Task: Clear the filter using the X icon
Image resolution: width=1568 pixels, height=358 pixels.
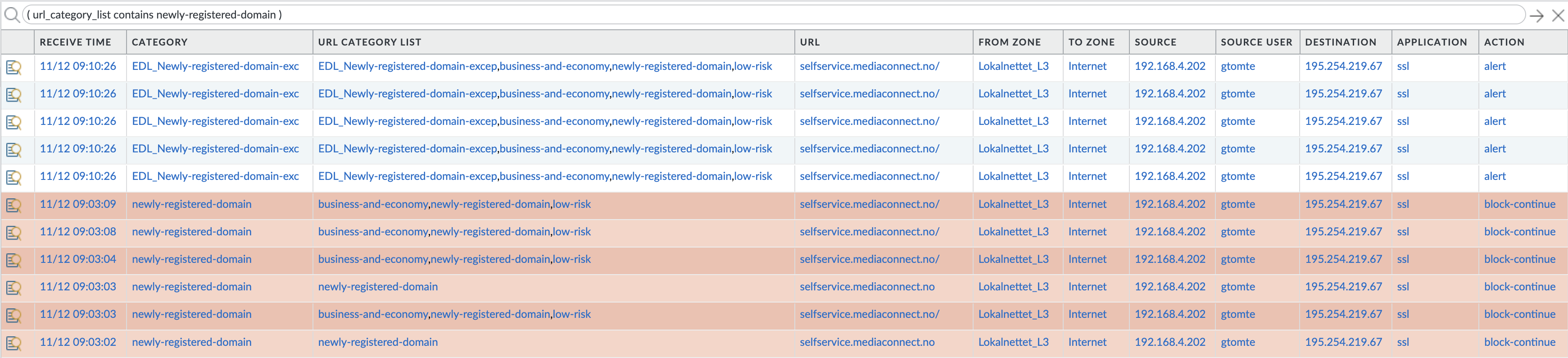Action: pyautogui.click(x=1558, y=16)
